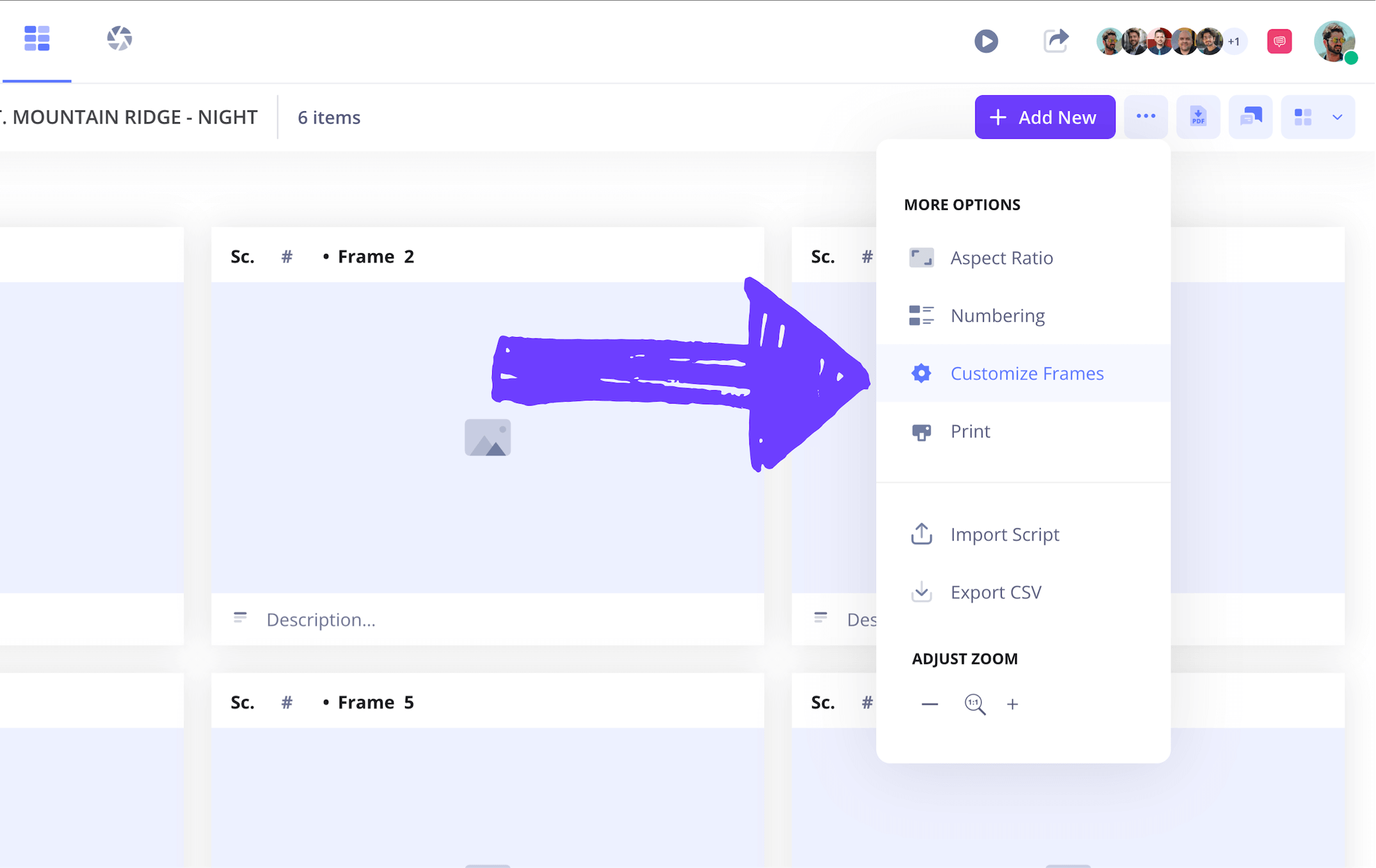
Task: Expand the layout view dropdown chevron
Action: tap(1337, 117)
